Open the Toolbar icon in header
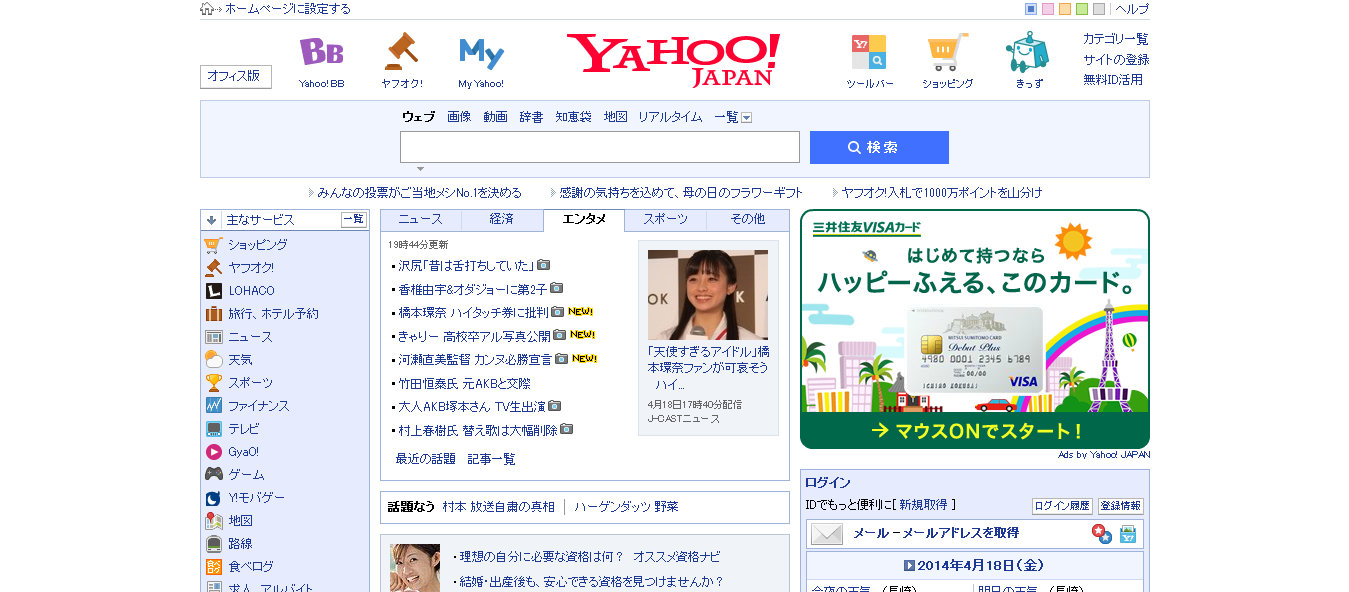The width and height of the screenshot is (1349, 592). (868, 52)
